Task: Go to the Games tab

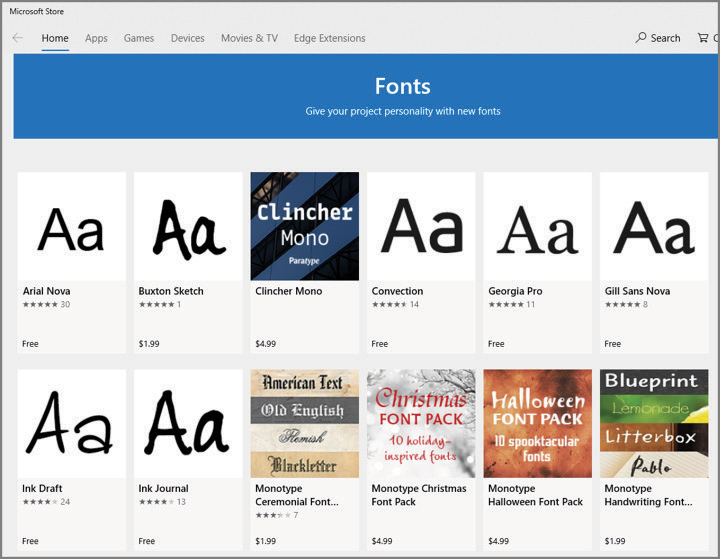Action: [x=139, y=38]
